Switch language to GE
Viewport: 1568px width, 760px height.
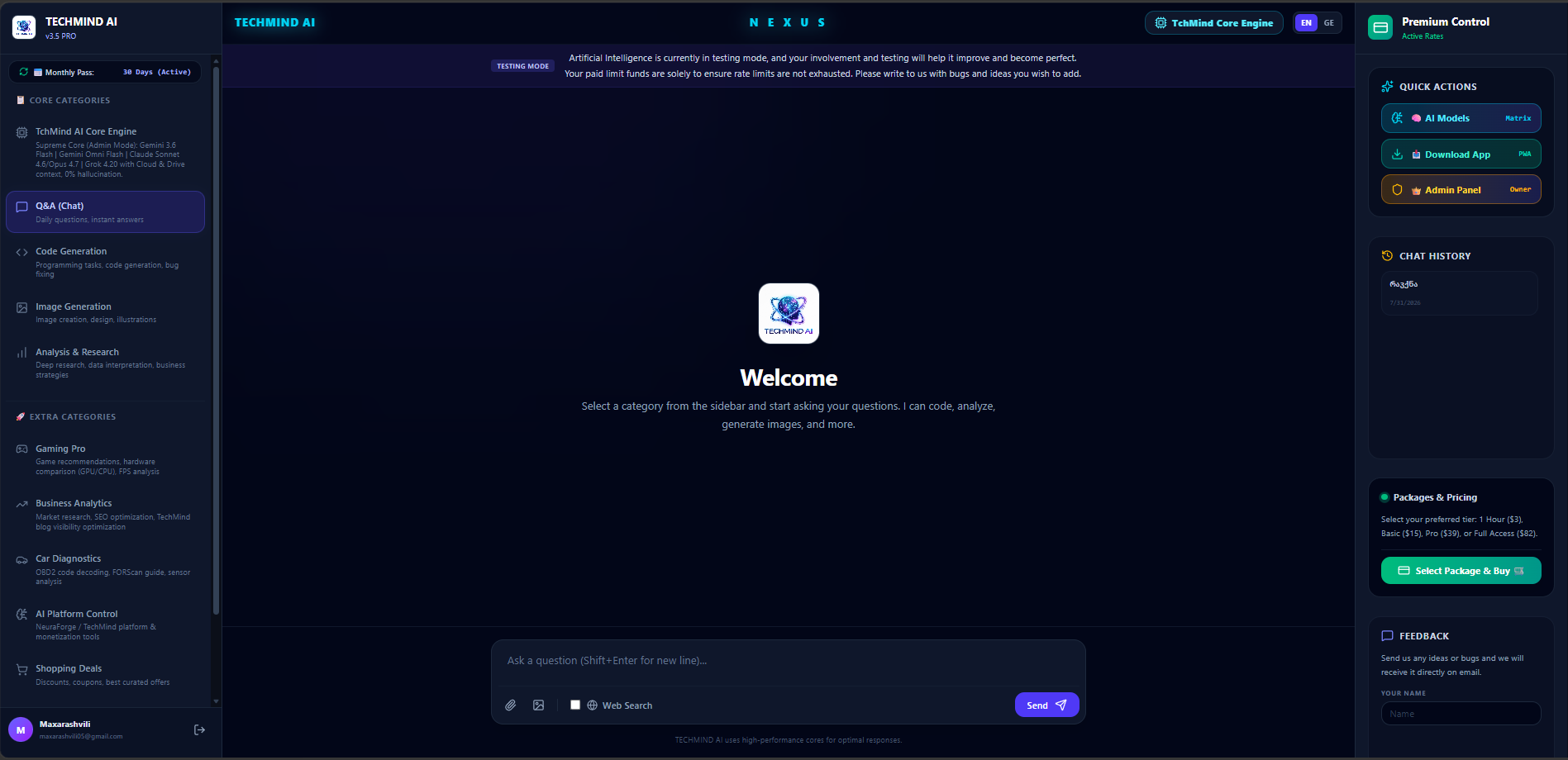coord(1329,23)
